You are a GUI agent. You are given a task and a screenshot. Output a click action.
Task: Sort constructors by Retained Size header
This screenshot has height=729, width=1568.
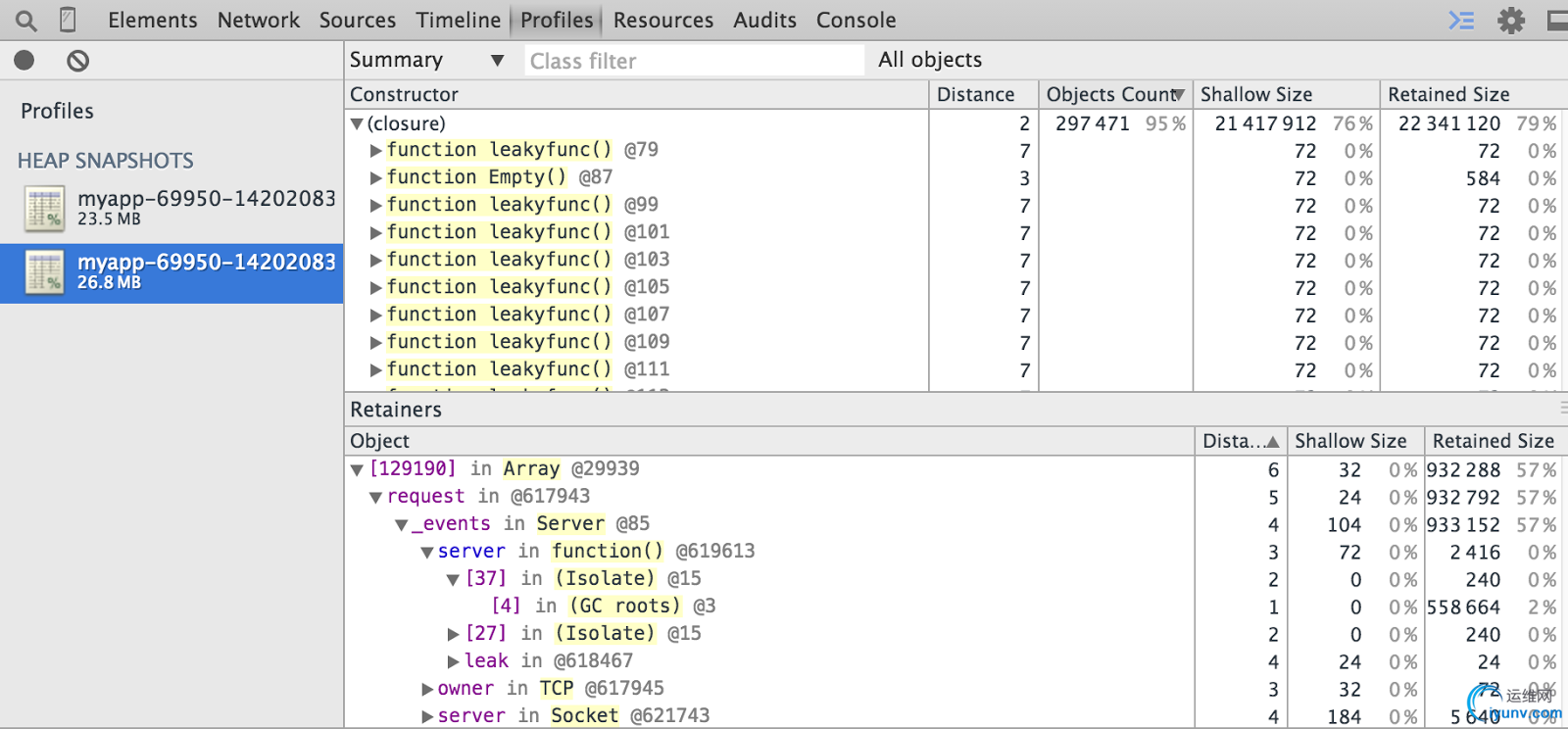(1474, 94)
